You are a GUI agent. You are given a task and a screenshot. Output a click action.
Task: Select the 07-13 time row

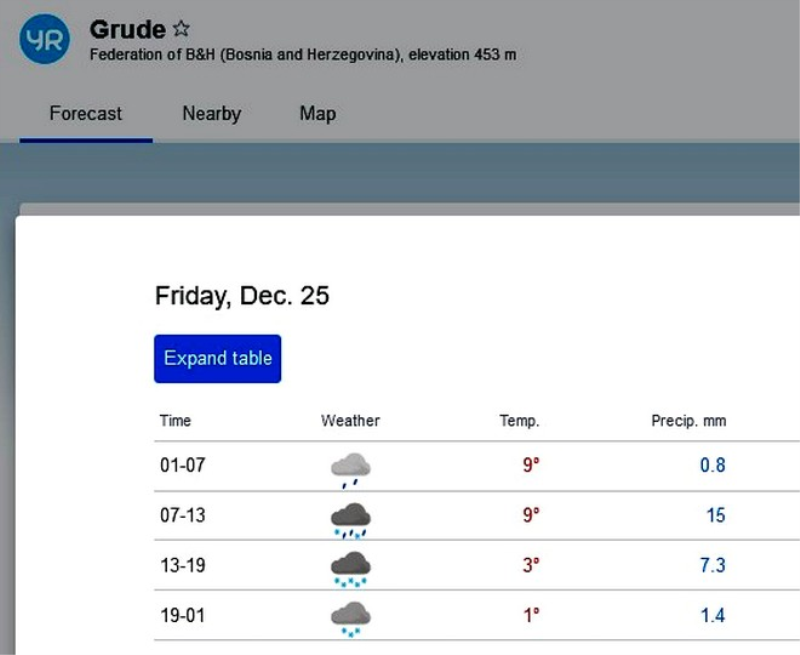coord(182,515)
